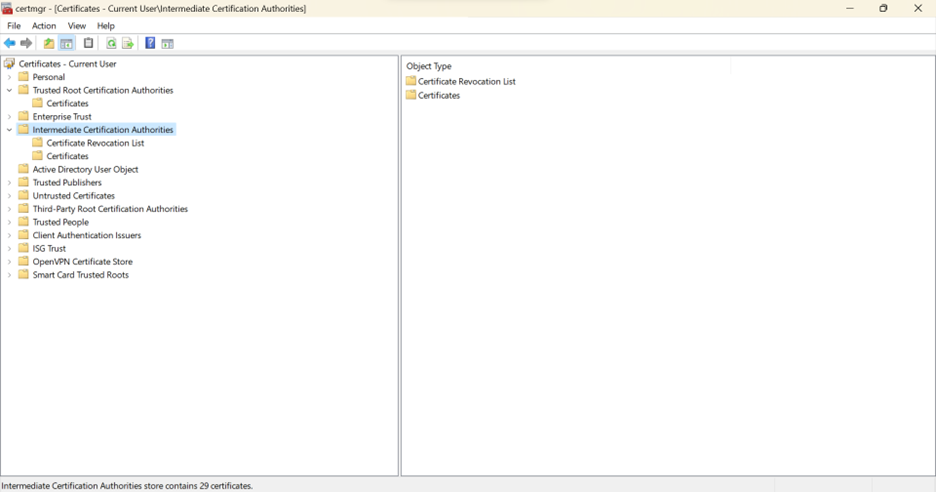Screen dimensions: 936x492
Task: Expand the Untrusted Certificates node
Action: click(x=9, y=195)
